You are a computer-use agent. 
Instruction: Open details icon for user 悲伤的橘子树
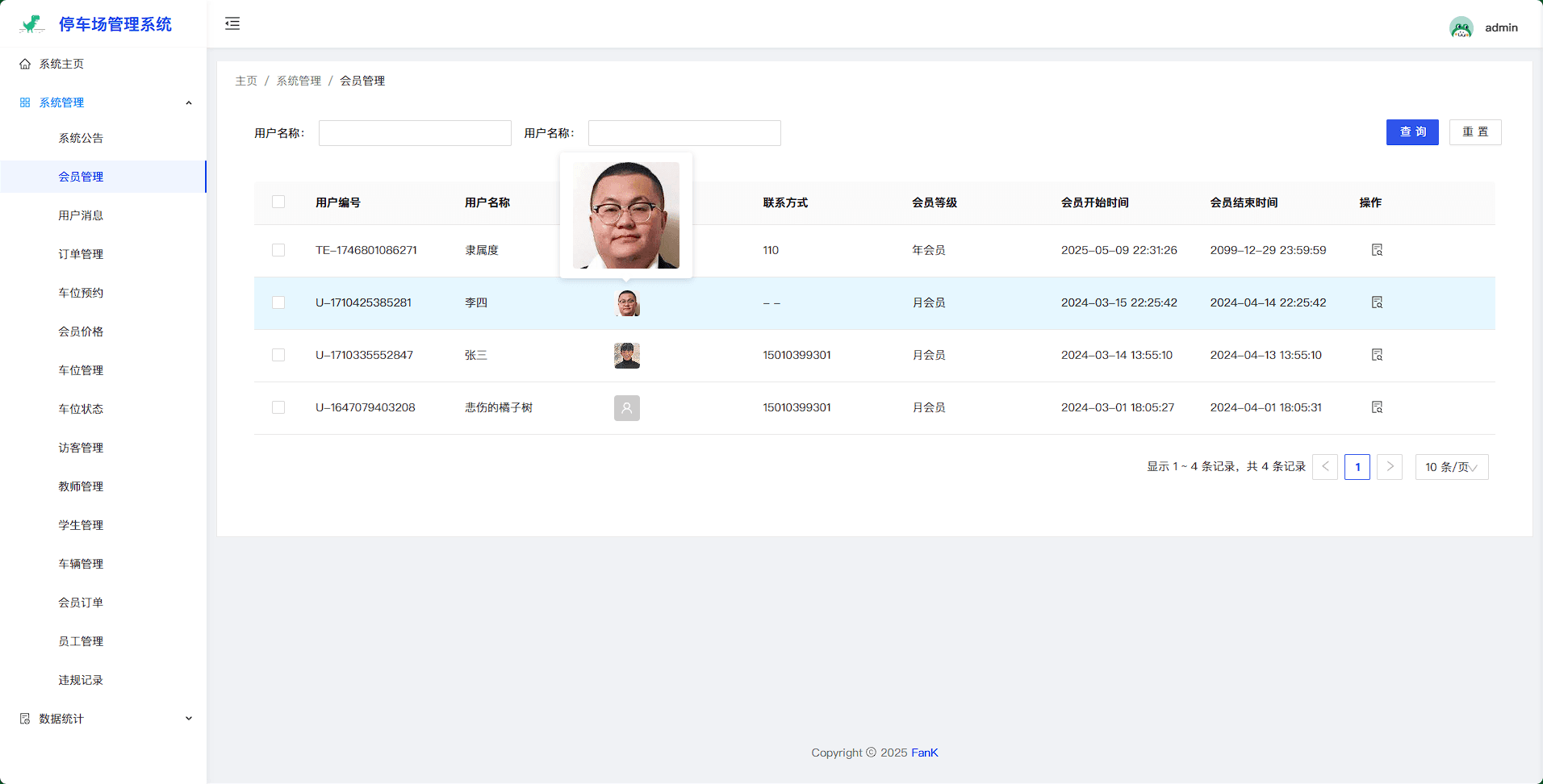[1377, 407]
